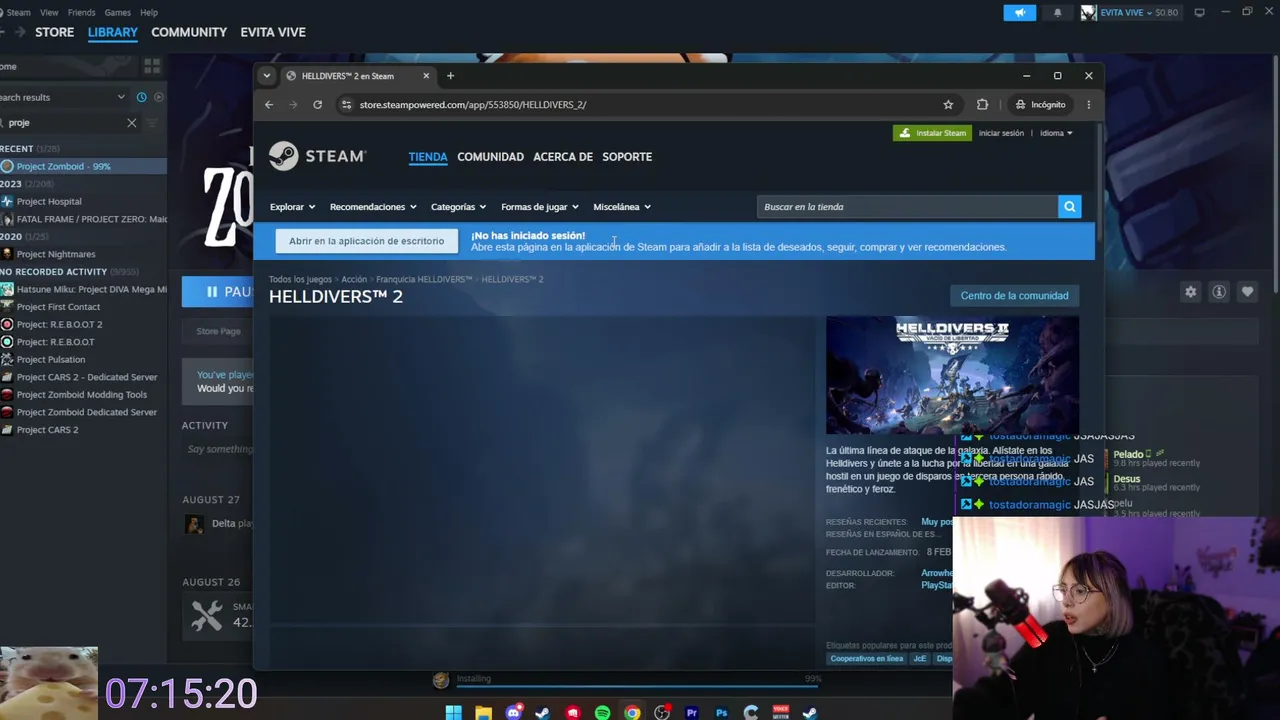Favorite Project Zomboid with heart icon
Viewport: 1280px width, 720px height.
pos(1247,292)
